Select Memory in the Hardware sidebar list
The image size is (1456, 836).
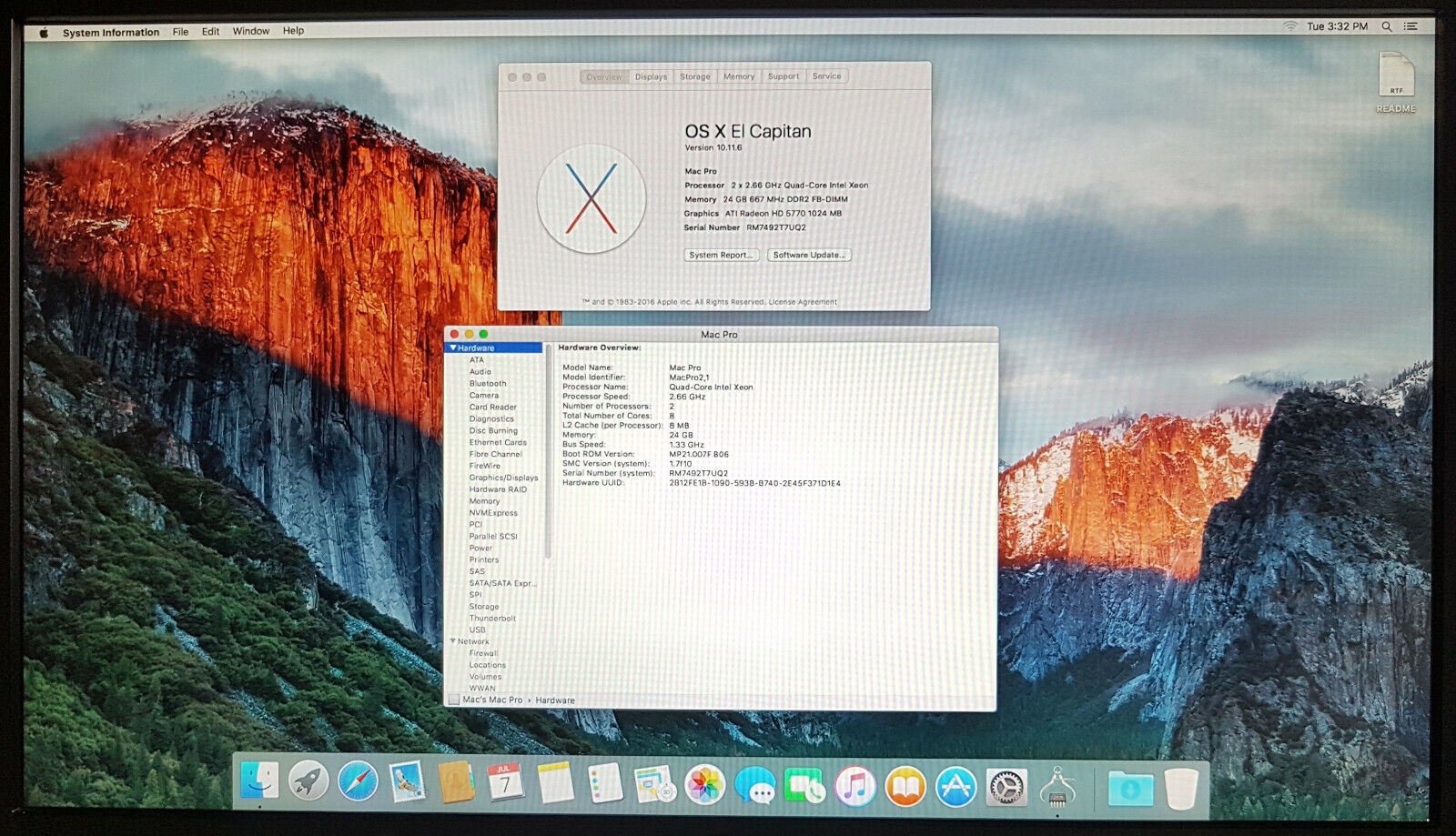tap(484, 501)
